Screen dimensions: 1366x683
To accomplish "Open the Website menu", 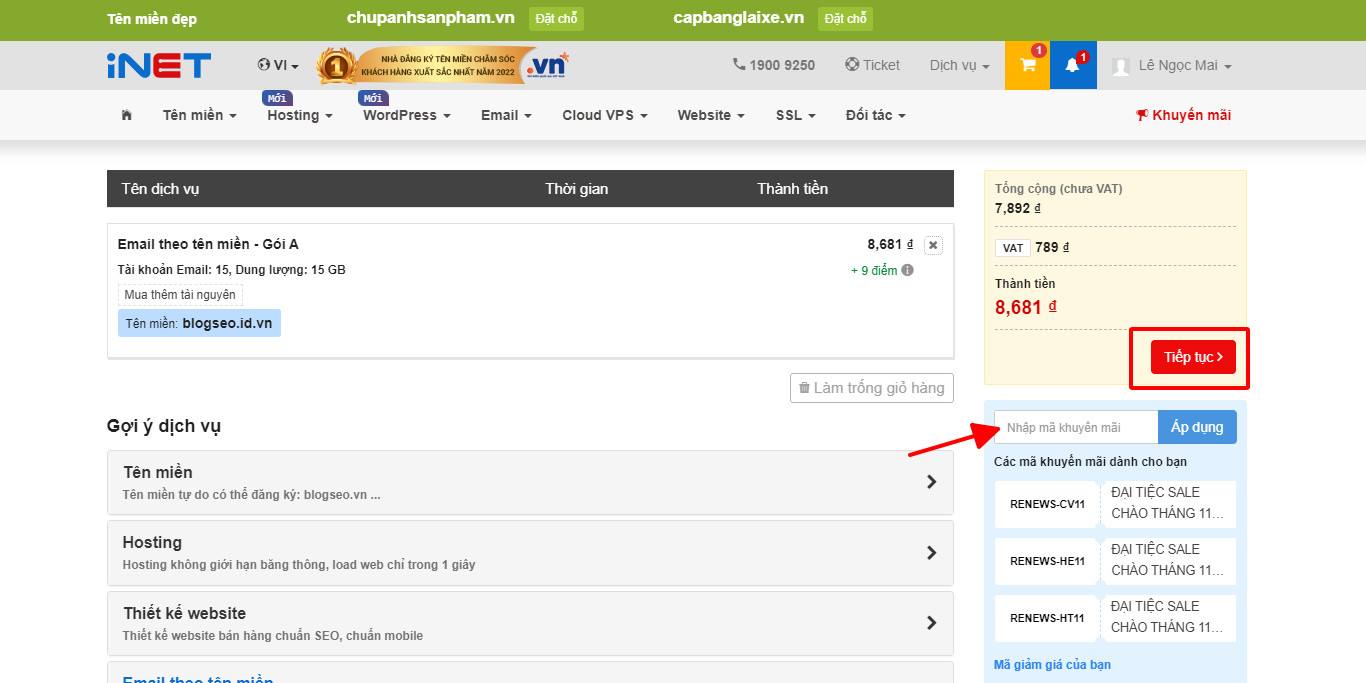I will pos(711,115).
